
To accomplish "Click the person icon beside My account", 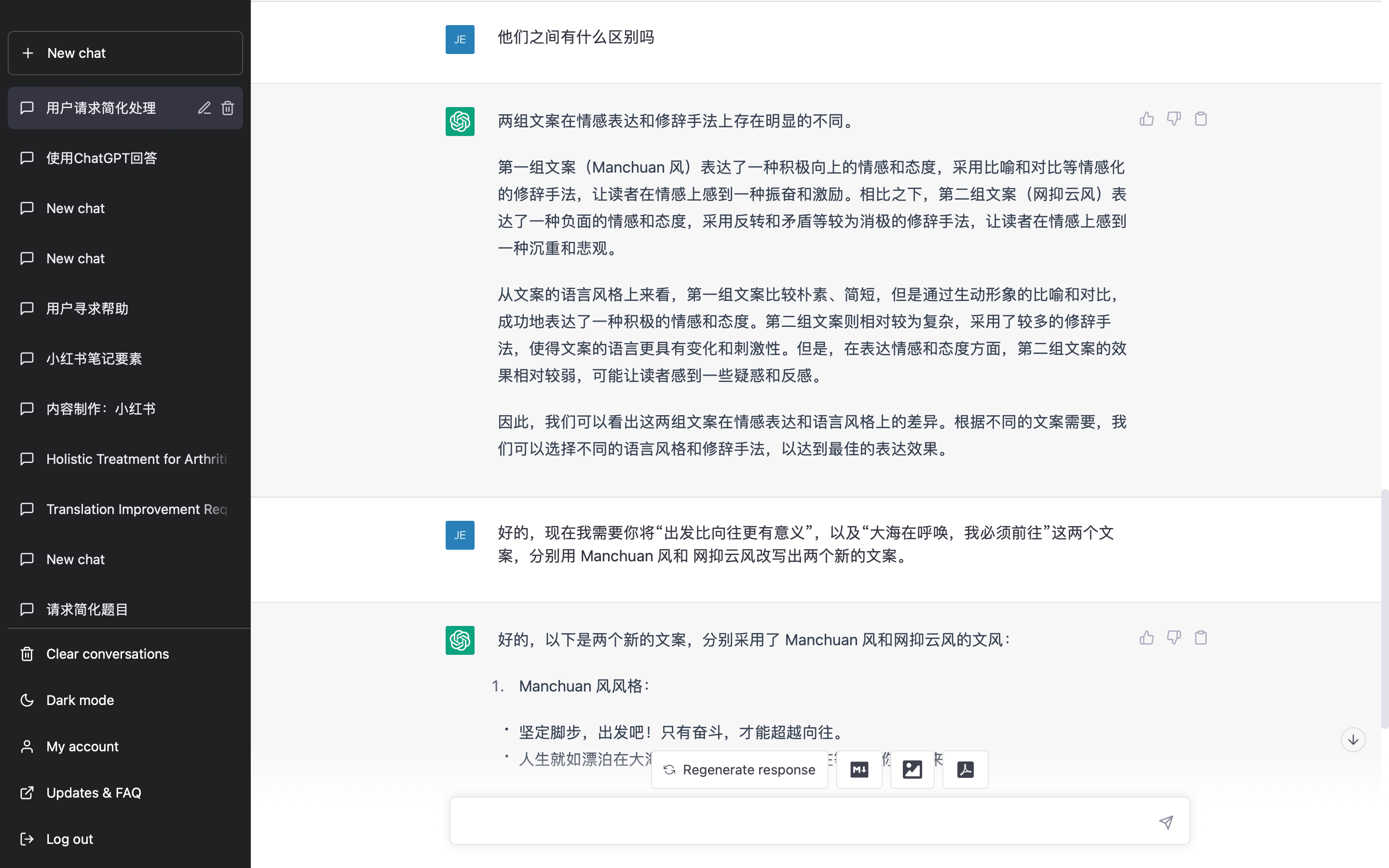I will [27, 746].
